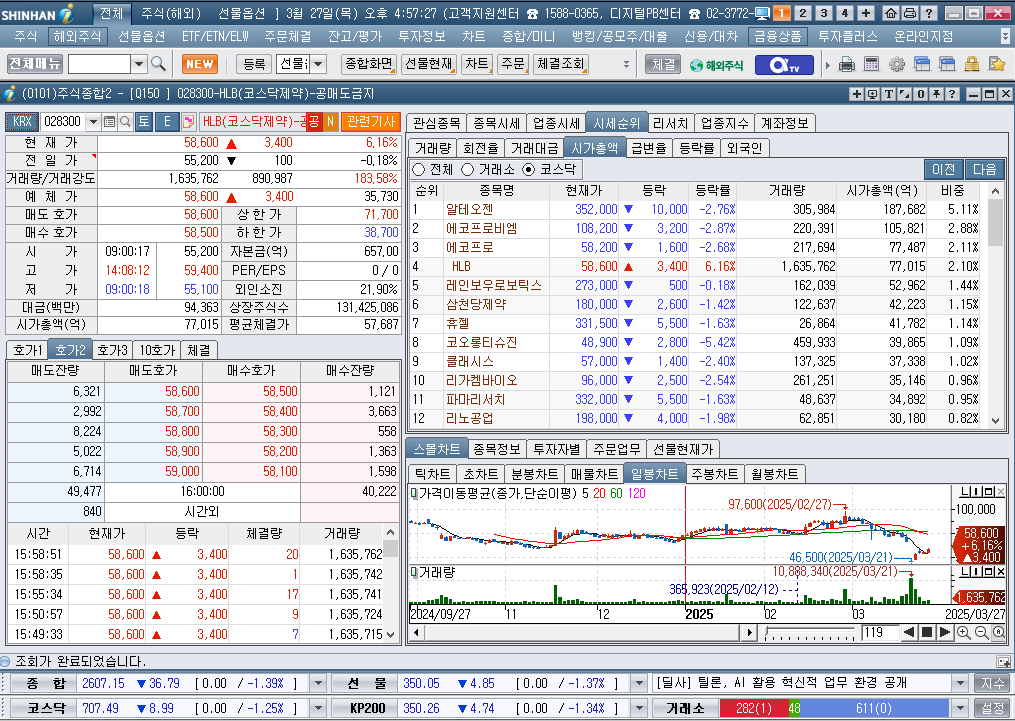Click the pin icon in 주식종합2 header
This screenshot has height=721, width=1015.
[935, 94]
